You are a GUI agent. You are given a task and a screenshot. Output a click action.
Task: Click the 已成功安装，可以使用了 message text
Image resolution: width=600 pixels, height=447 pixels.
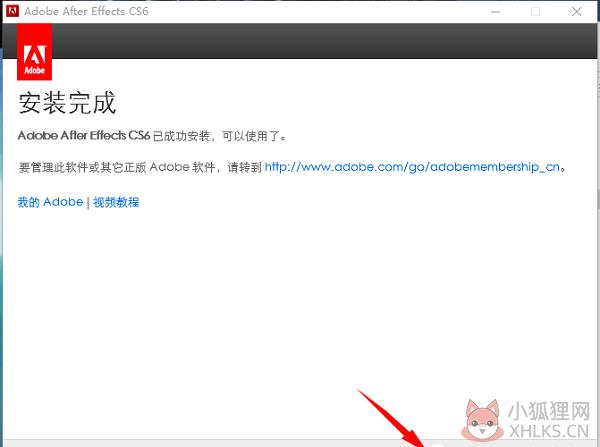click(219, 136)
